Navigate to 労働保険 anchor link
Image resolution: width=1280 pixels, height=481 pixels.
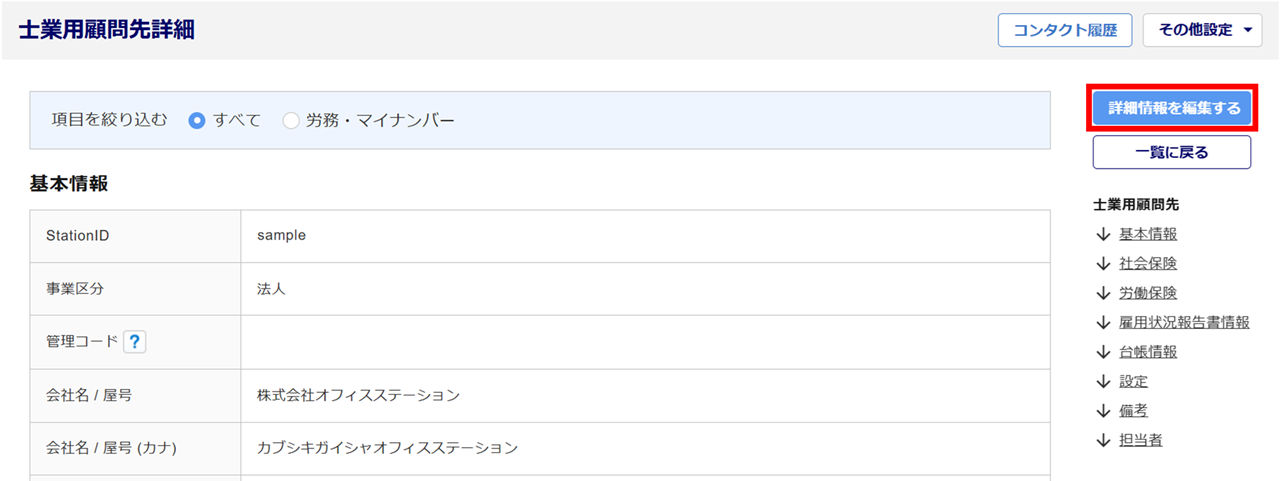click(1147, 293)
